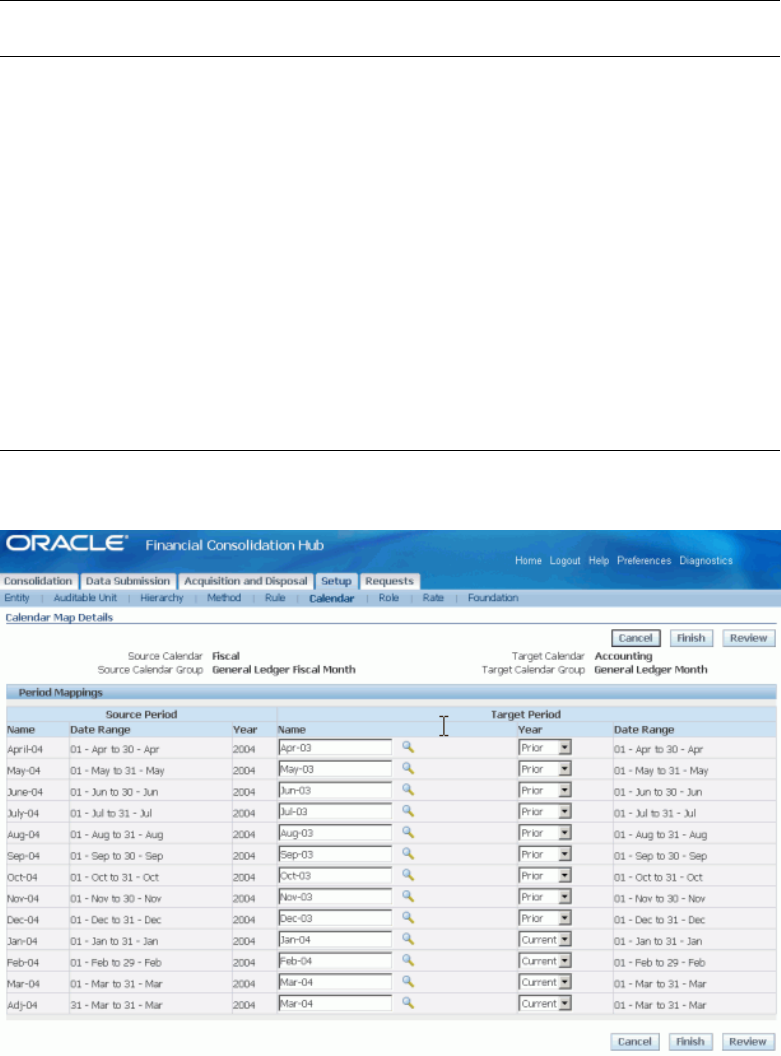Click the 'General Ledger Fiscal Month' value
The image size is (781, 1056).
pyautogui.click(x=283, y=669)
